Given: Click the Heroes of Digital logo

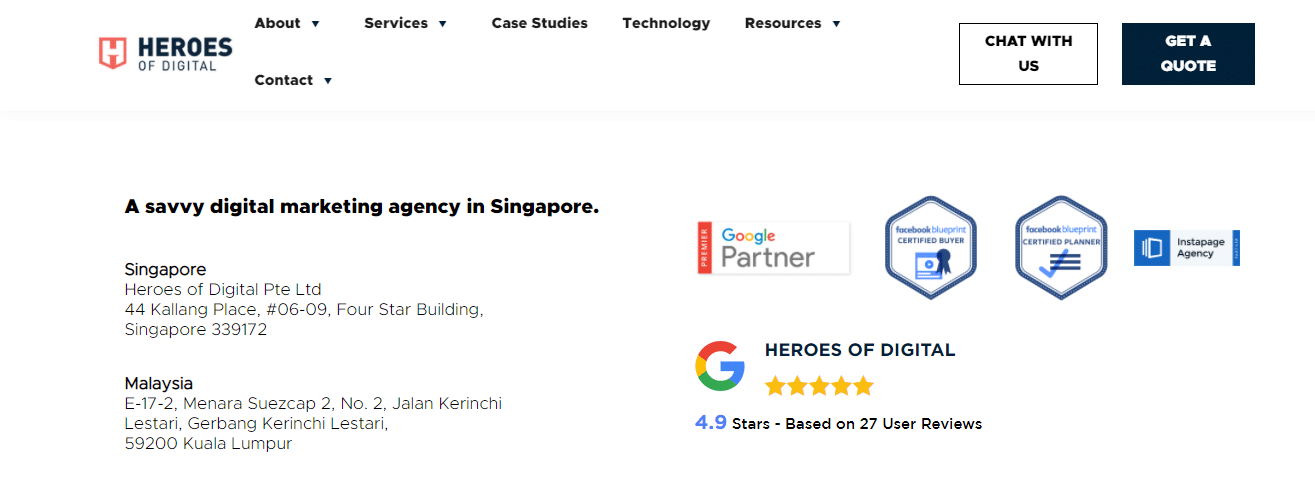Looking at the screenshot, I should coord(165,53).
